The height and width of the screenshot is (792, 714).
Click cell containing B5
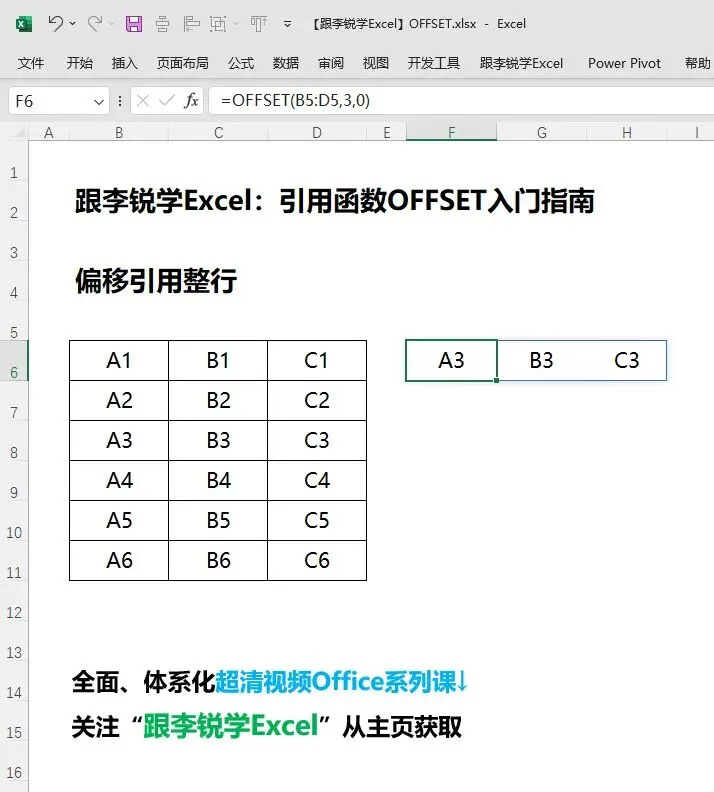click(x=218, y=520)
